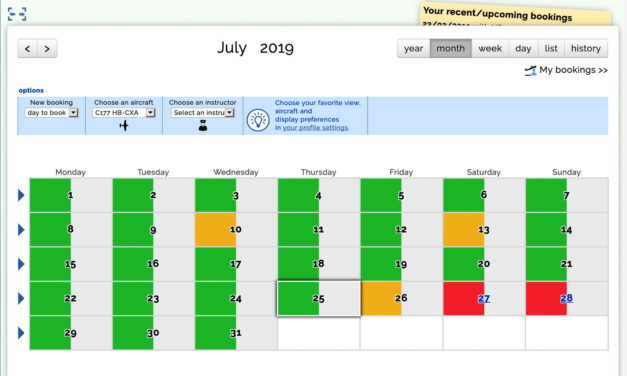627x376 pixels.
Task: Open the Select an instructor dropdown
Action: 202,113
